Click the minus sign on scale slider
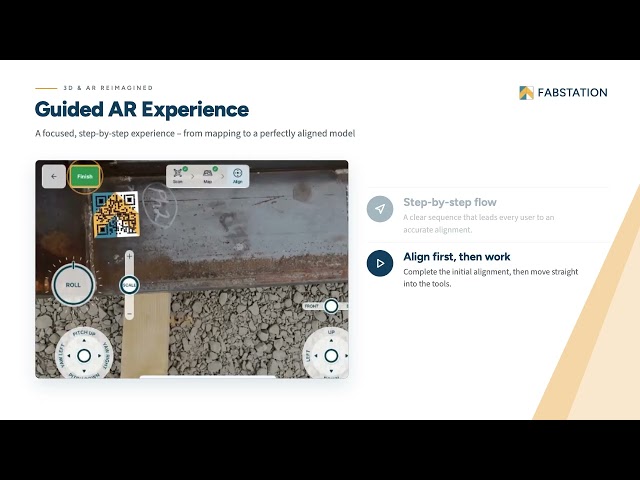Screen dimensions: 640x480 click(129, 314)
